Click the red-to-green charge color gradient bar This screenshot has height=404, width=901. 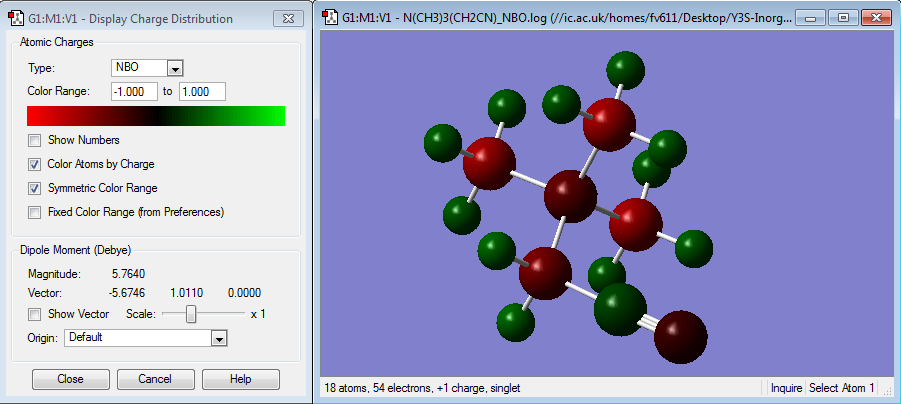point(156,116)
